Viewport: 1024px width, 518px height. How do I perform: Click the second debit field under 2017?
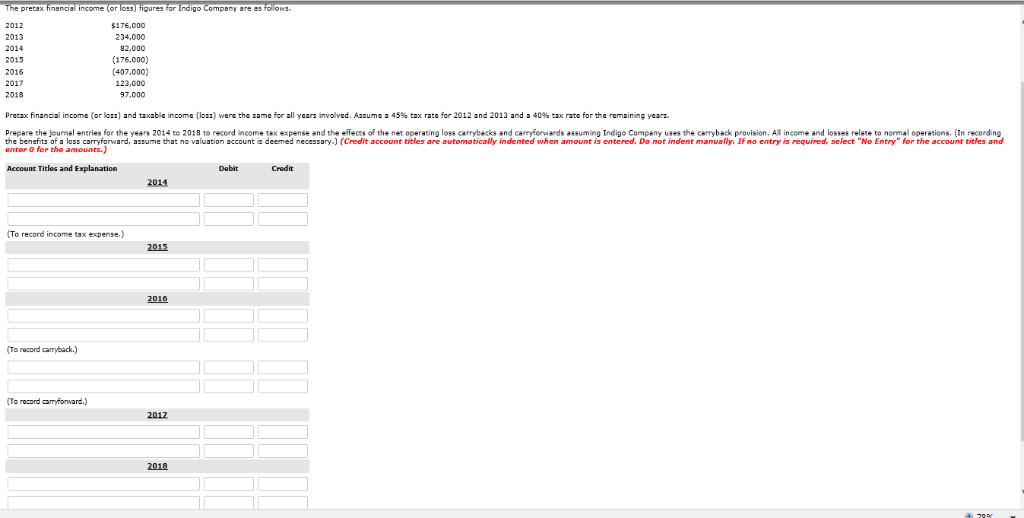[229, 451]
